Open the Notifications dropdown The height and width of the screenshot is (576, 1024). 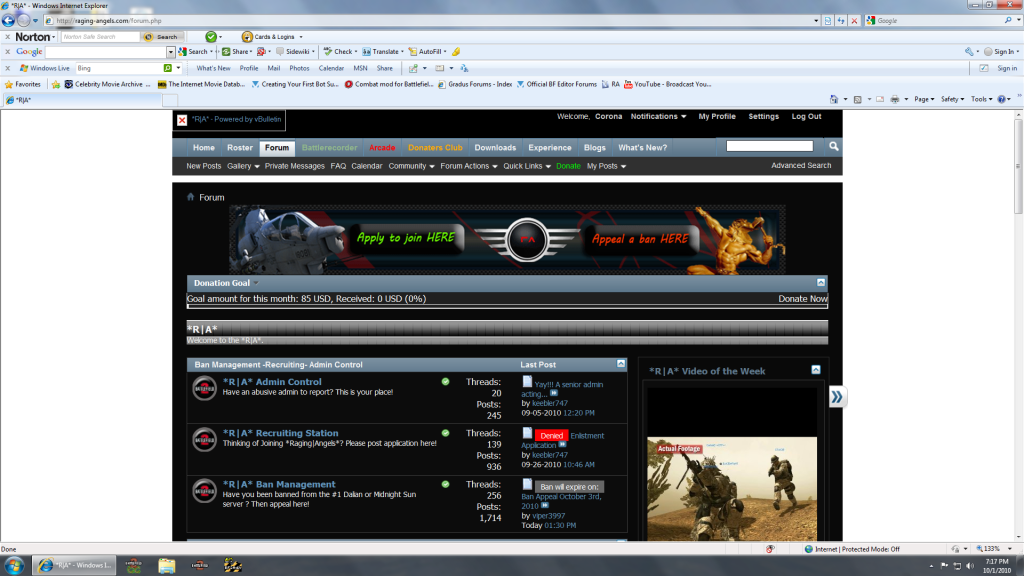pyautogui.click(x=658, y=116)
